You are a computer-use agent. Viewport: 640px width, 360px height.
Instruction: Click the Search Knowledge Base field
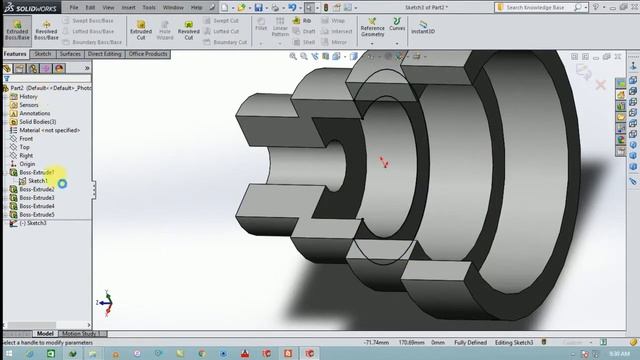click(x=535, y=7)
